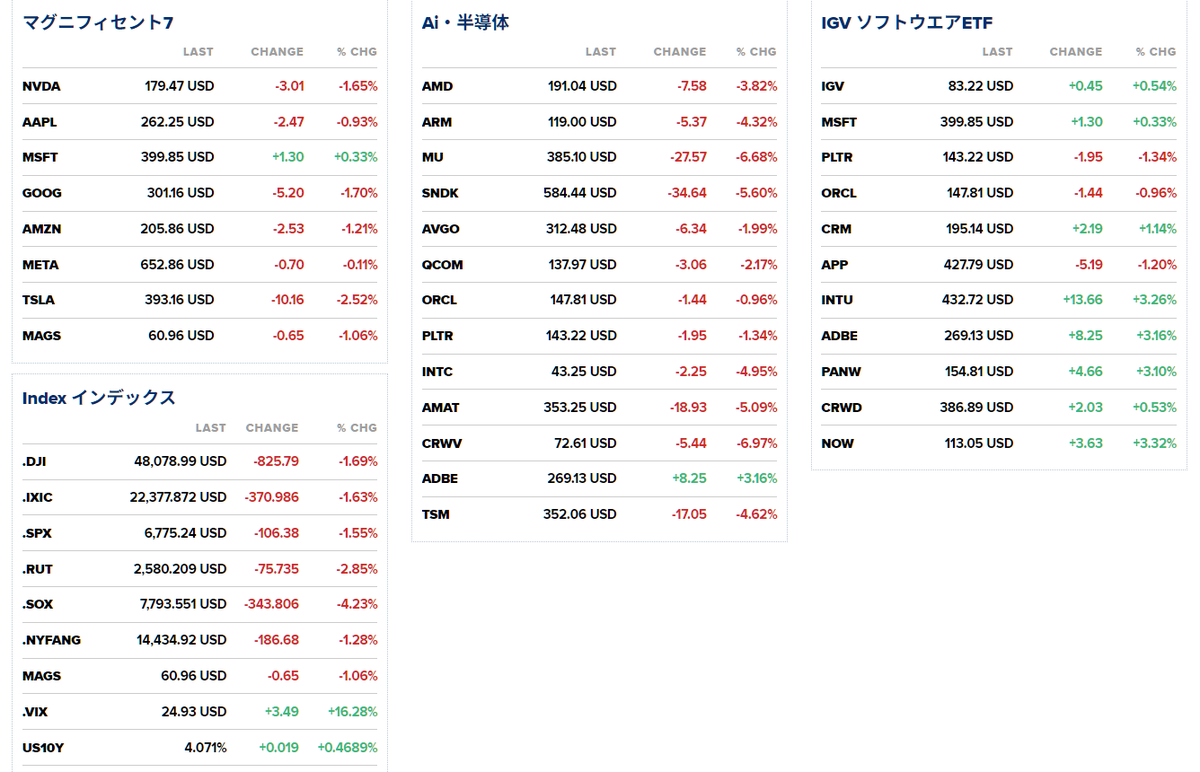Select the INTC ticker symbol
Screen dimensions: 1200x772
[x=437, y=372]
